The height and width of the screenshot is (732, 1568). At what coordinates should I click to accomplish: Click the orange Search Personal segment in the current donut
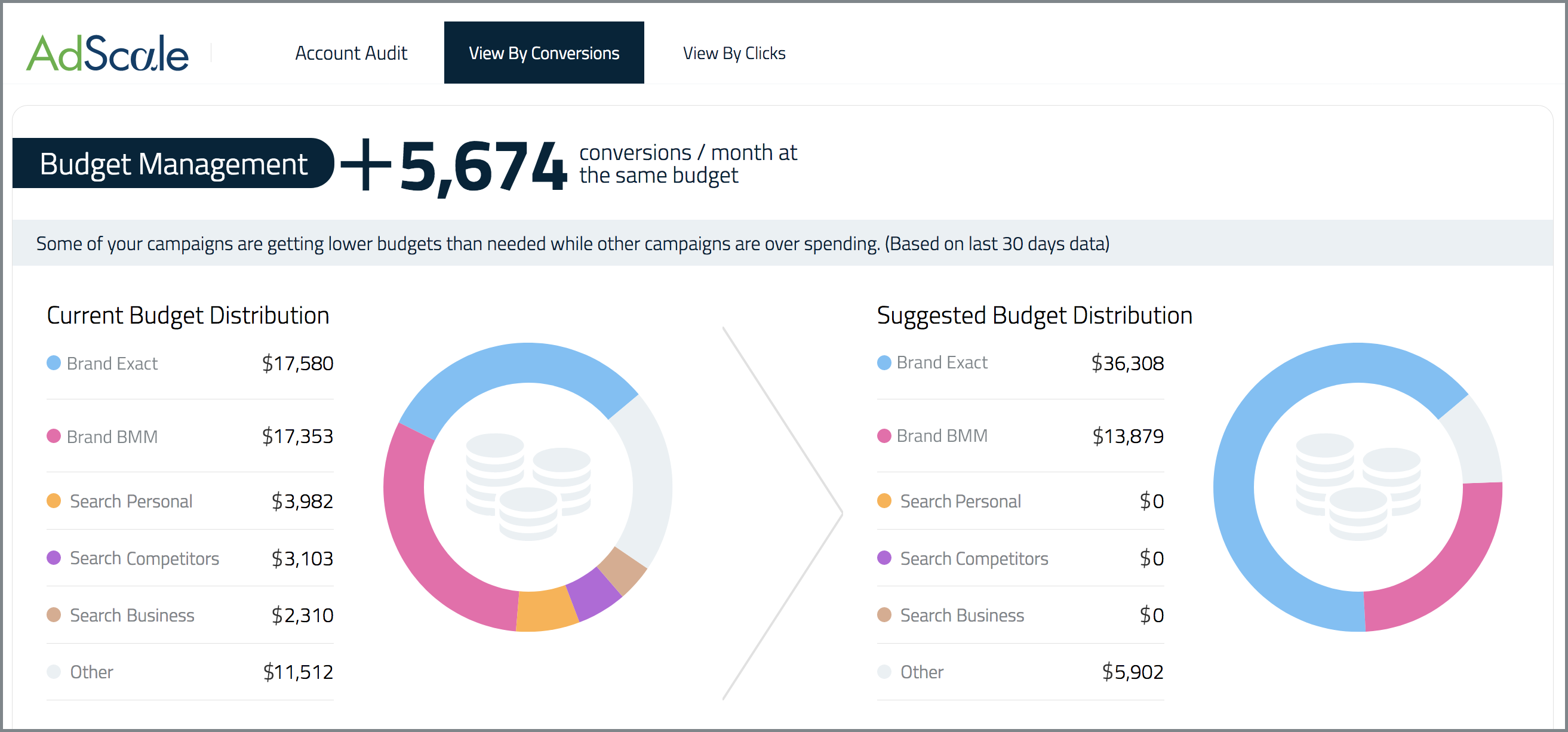(x=545, y=610)
